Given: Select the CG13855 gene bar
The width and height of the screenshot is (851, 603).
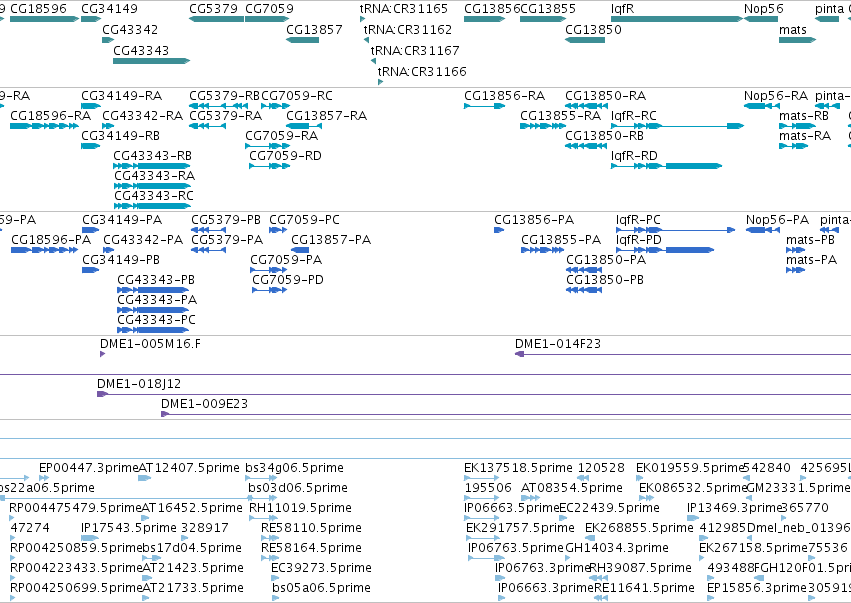Looking at the screenshot, I should [x=543, y=19].
